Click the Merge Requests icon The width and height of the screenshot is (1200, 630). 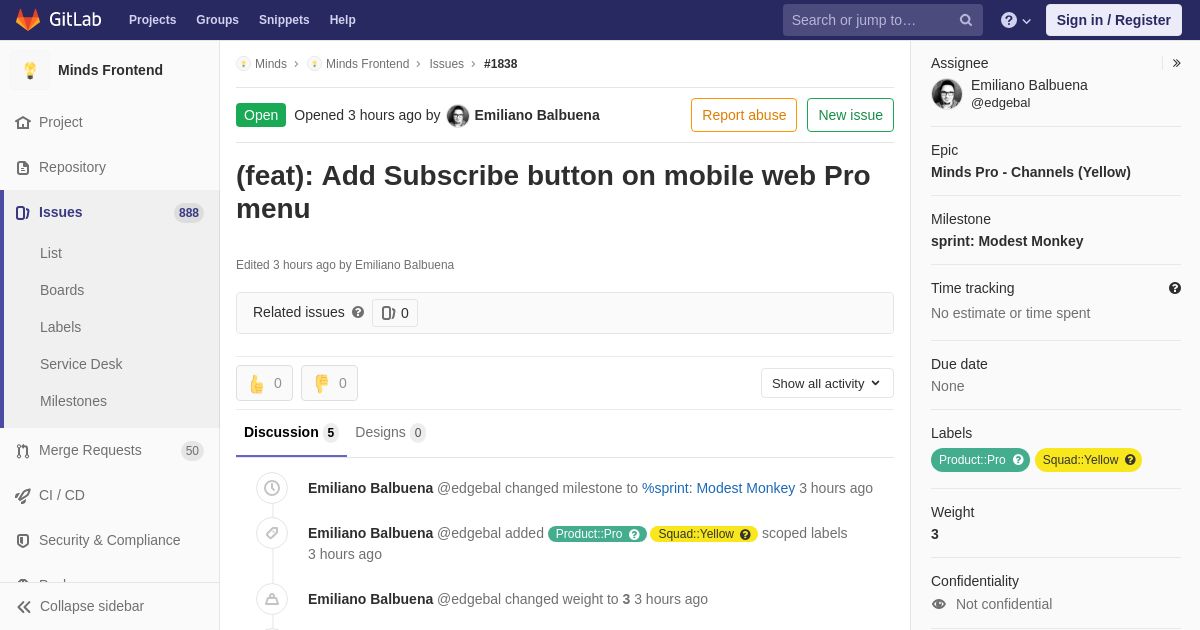(x=23, y=450)
